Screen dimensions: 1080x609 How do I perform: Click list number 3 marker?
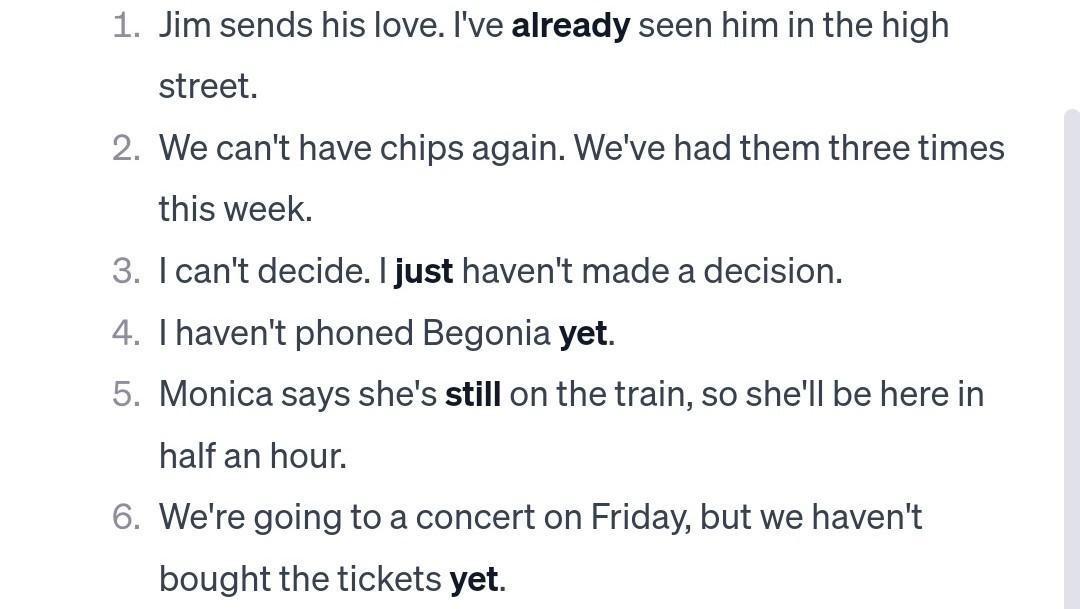(126, 271)
